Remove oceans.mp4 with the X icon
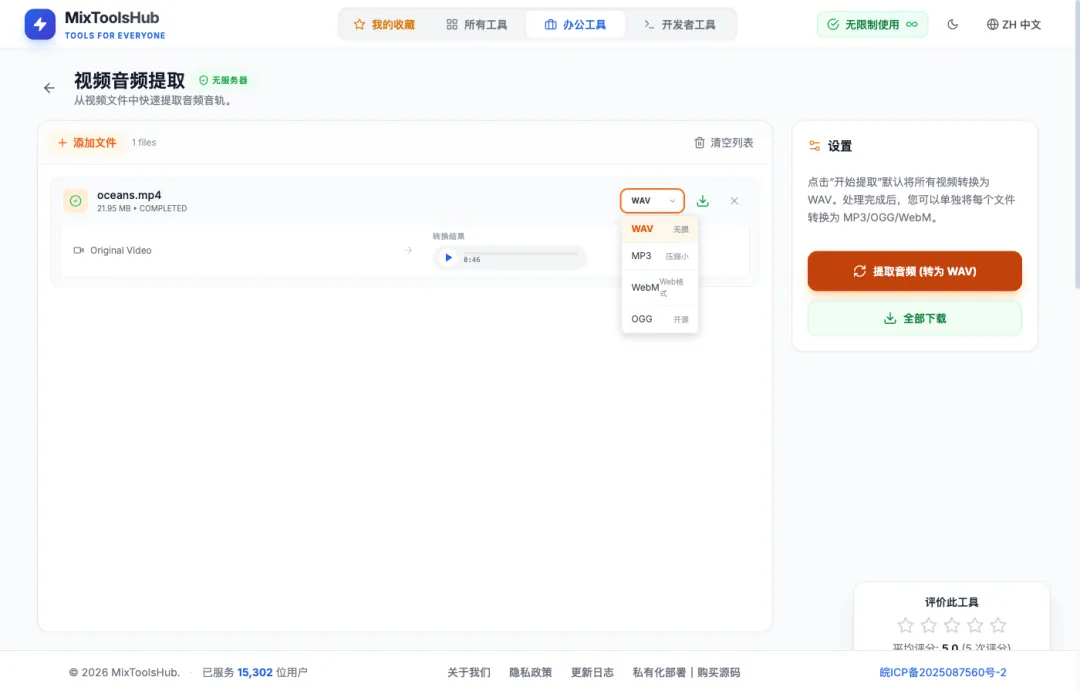The image size is (1080, 694). 734,201
